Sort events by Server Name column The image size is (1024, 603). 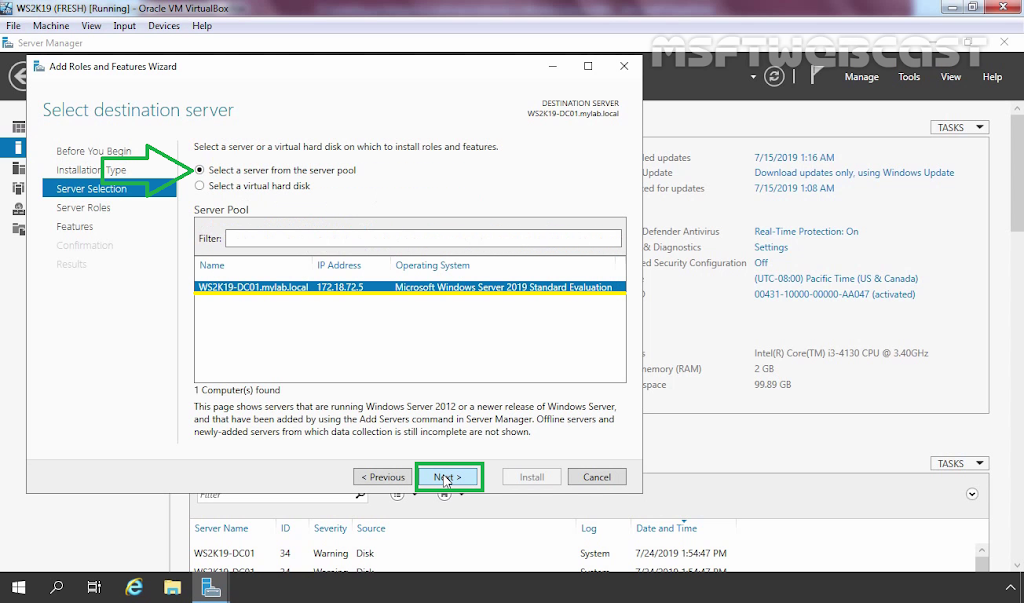tap(221, 528)
